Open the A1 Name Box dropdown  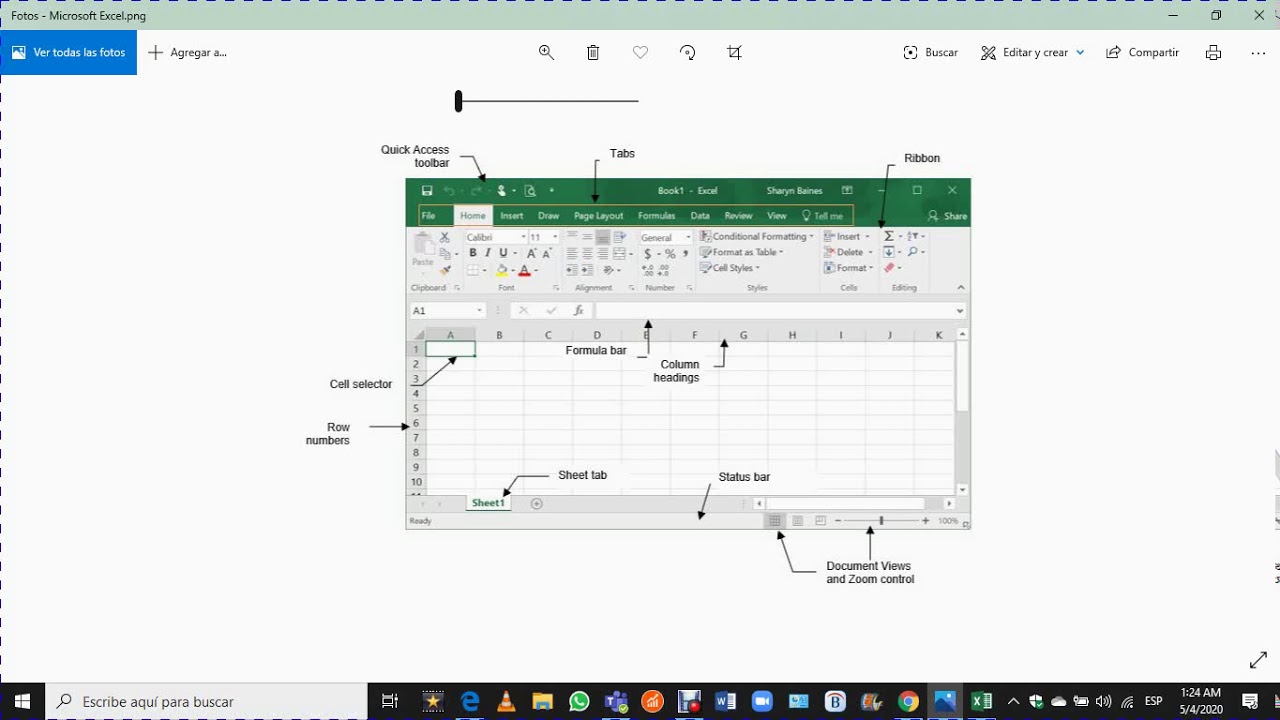click(479, 311)
